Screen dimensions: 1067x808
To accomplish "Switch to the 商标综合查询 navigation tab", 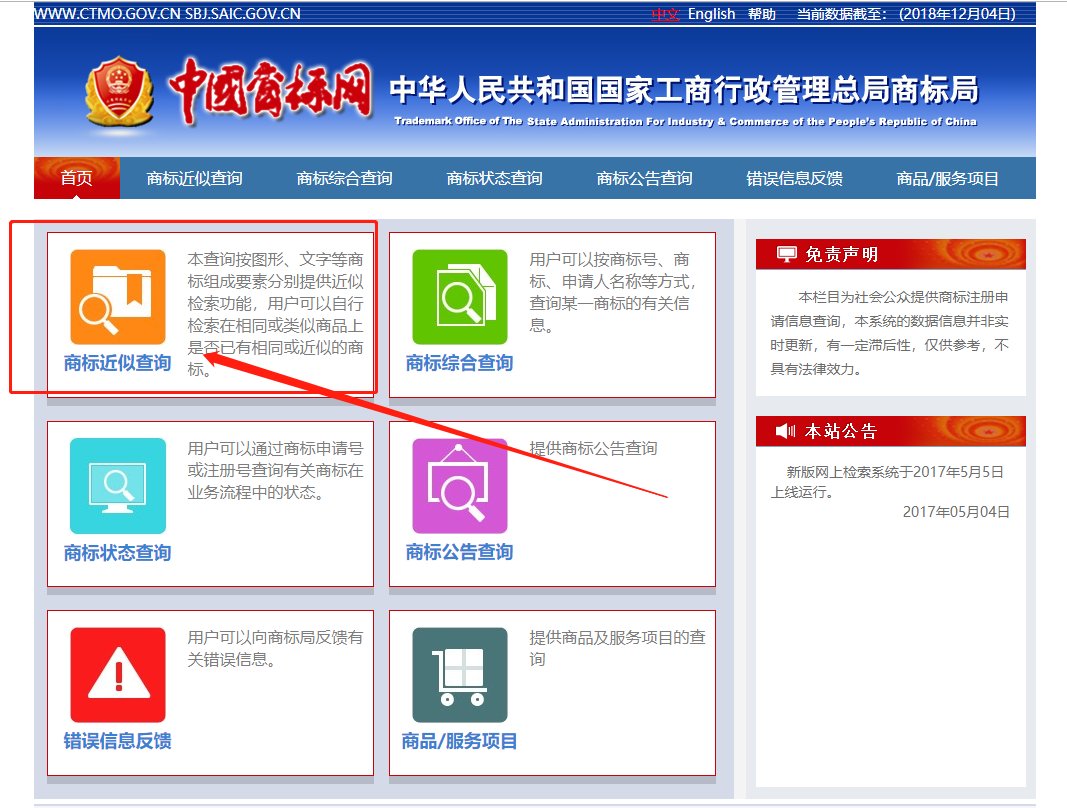I will pos(344,177).
